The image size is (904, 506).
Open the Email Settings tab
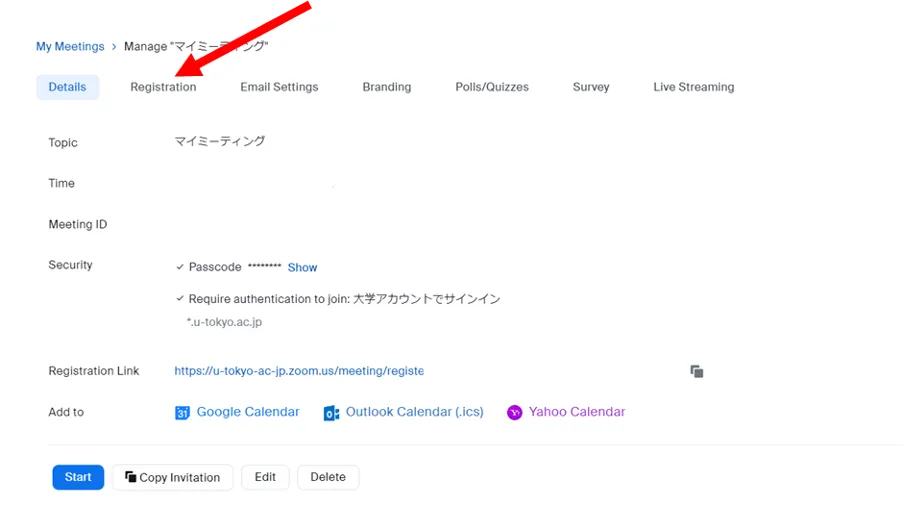point(279,87)
